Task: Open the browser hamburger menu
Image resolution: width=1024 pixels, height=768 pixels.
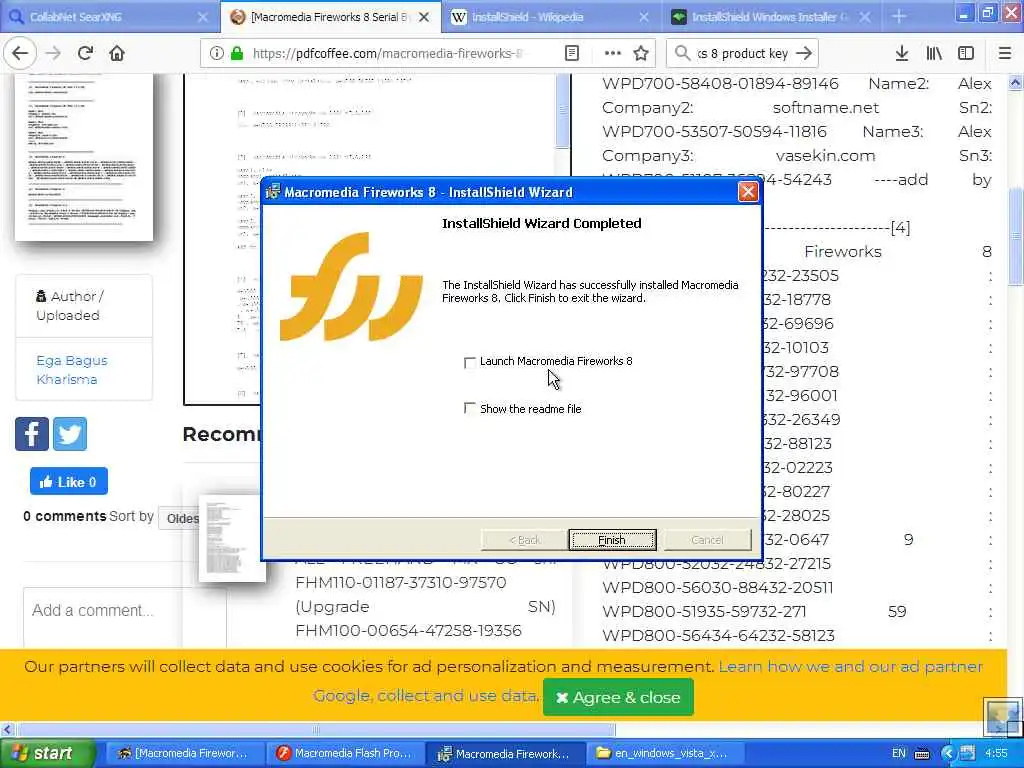Action: click(x=1005, y=54)
